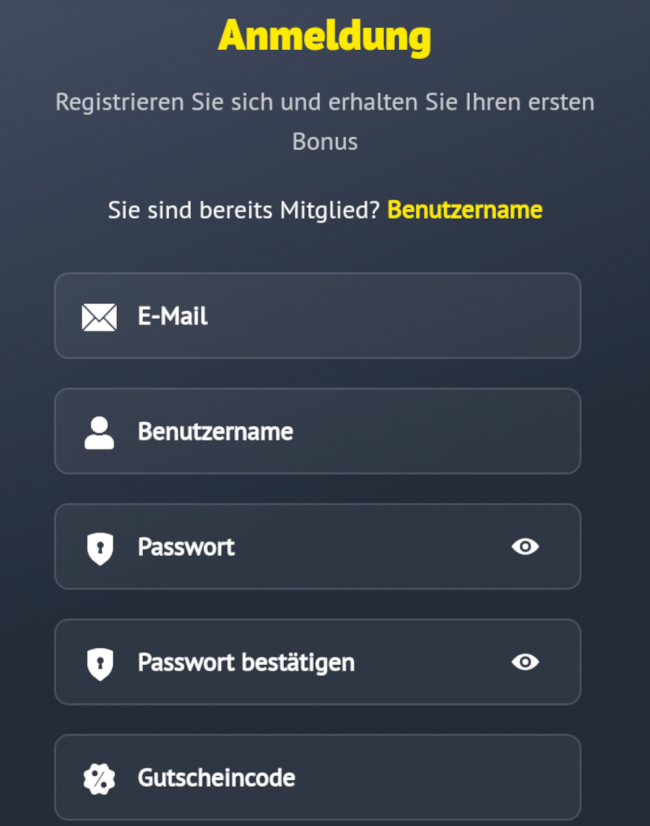Click the 'Registrieren Sie sich' subtitle text
The image size is (650, 826).
[x=324, y=102]
